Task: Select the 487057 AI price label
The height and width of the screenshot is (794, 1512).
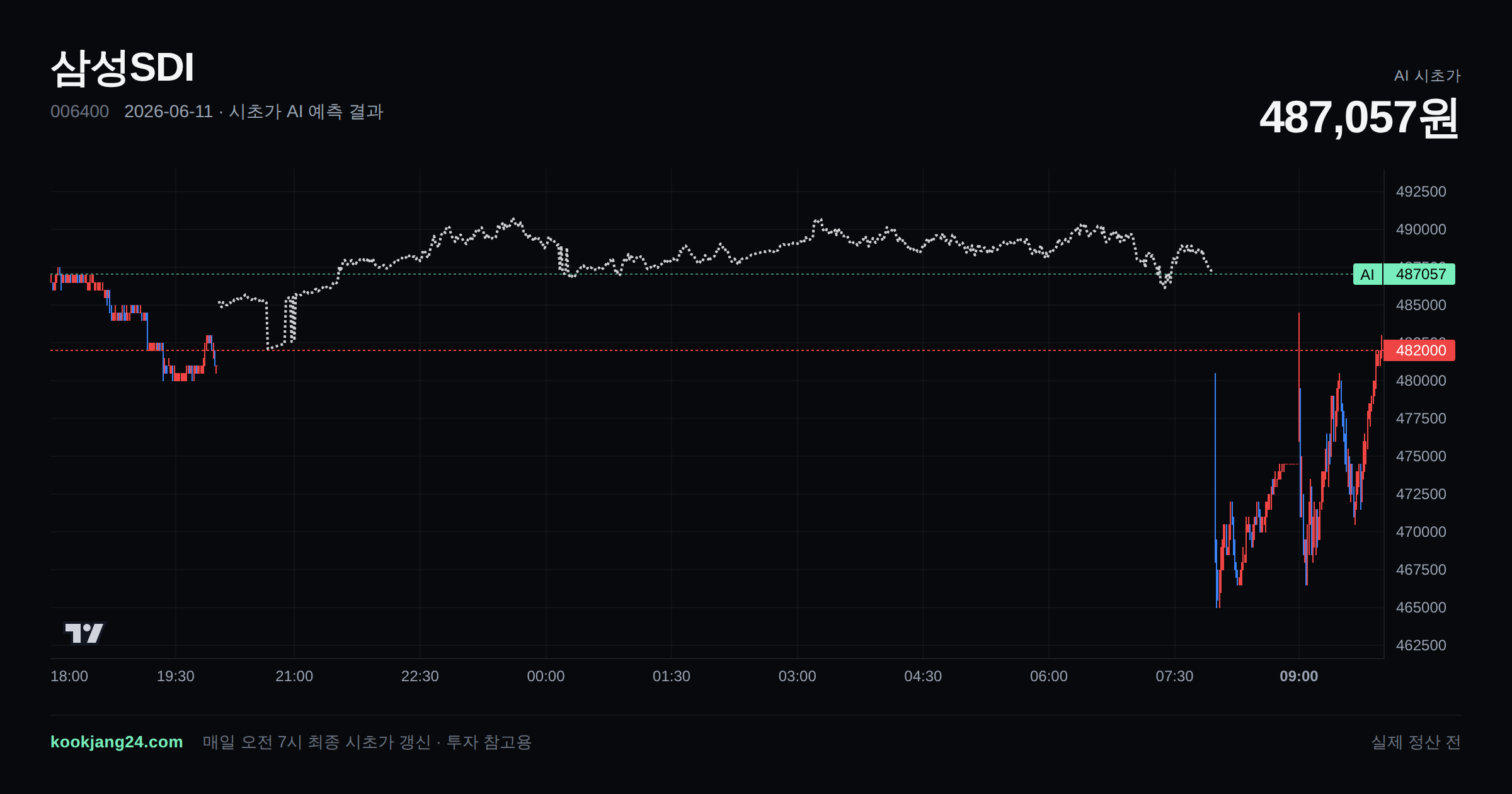Action: tap(1421, 274)
